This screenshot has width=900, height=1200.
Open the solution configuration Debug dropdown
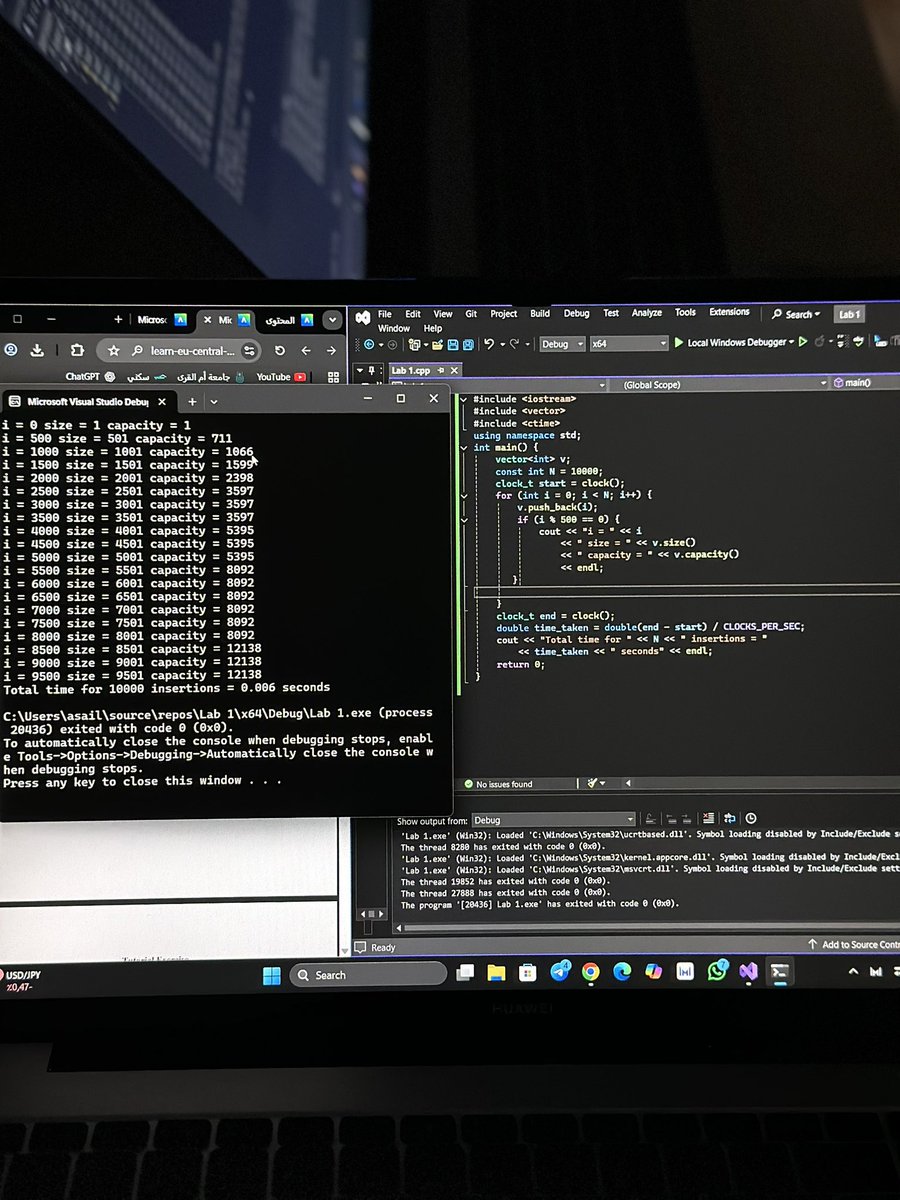coord(561,343)
